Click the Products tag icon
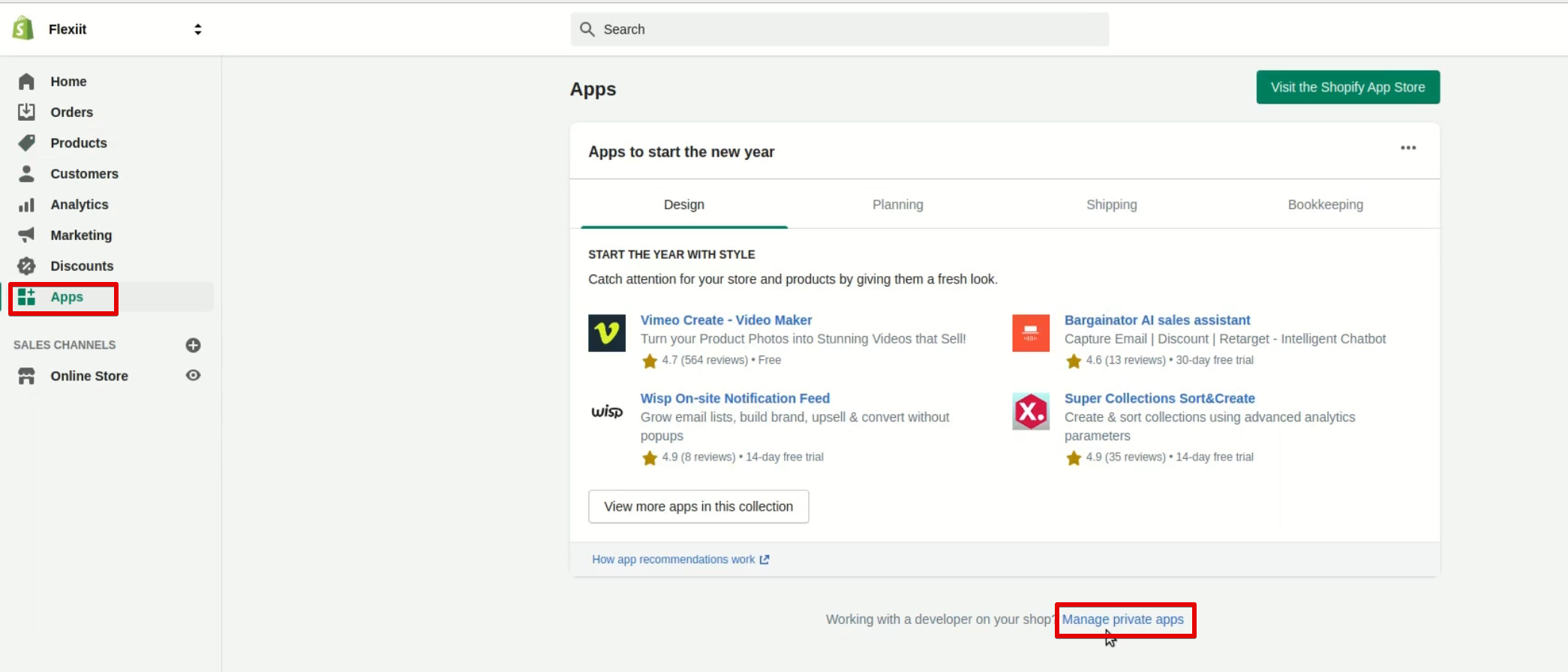Screen dimensions: 1568x672 [26, 142]
